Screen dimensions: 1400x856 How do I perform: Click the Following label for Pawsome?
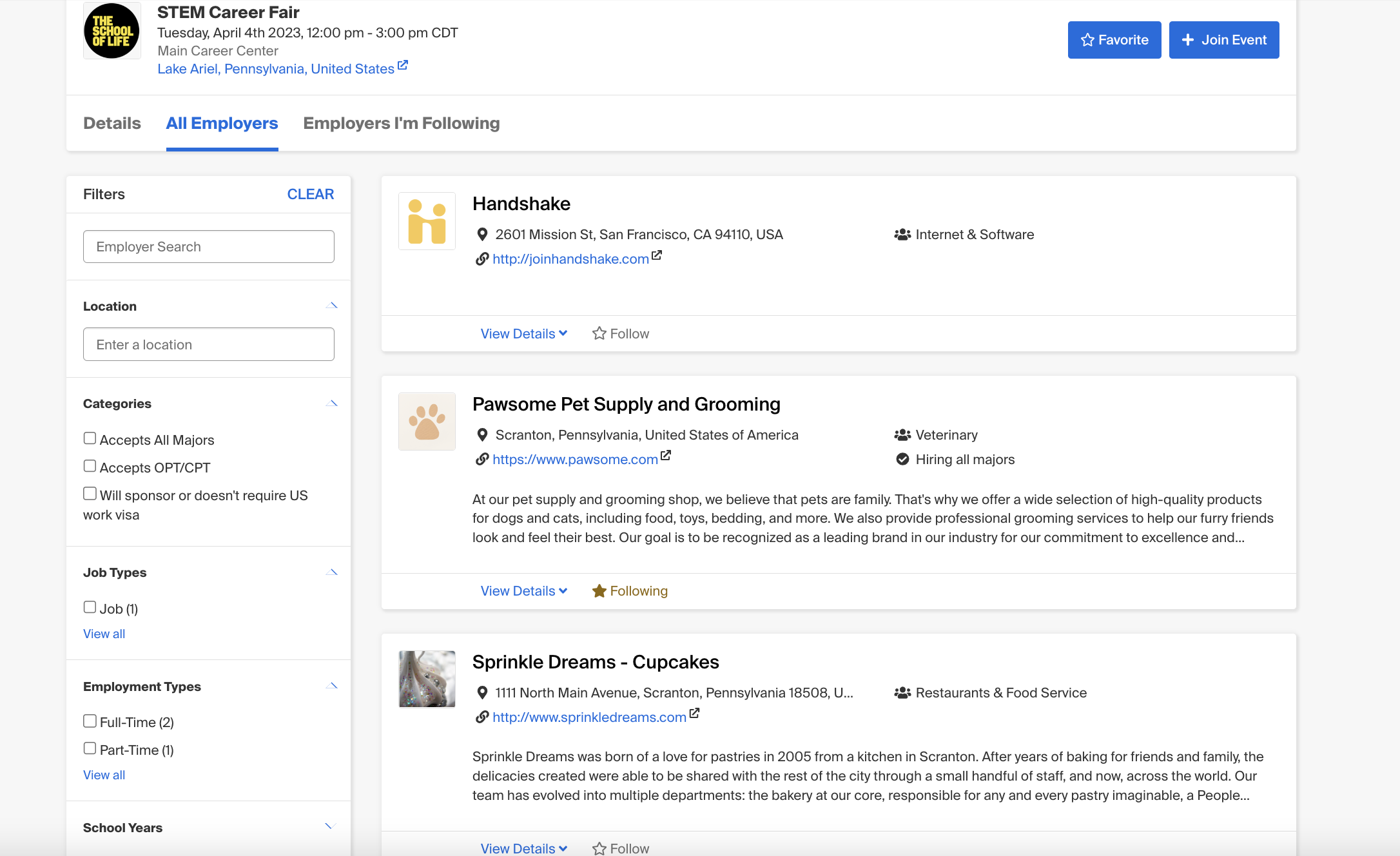pos(639,591)
